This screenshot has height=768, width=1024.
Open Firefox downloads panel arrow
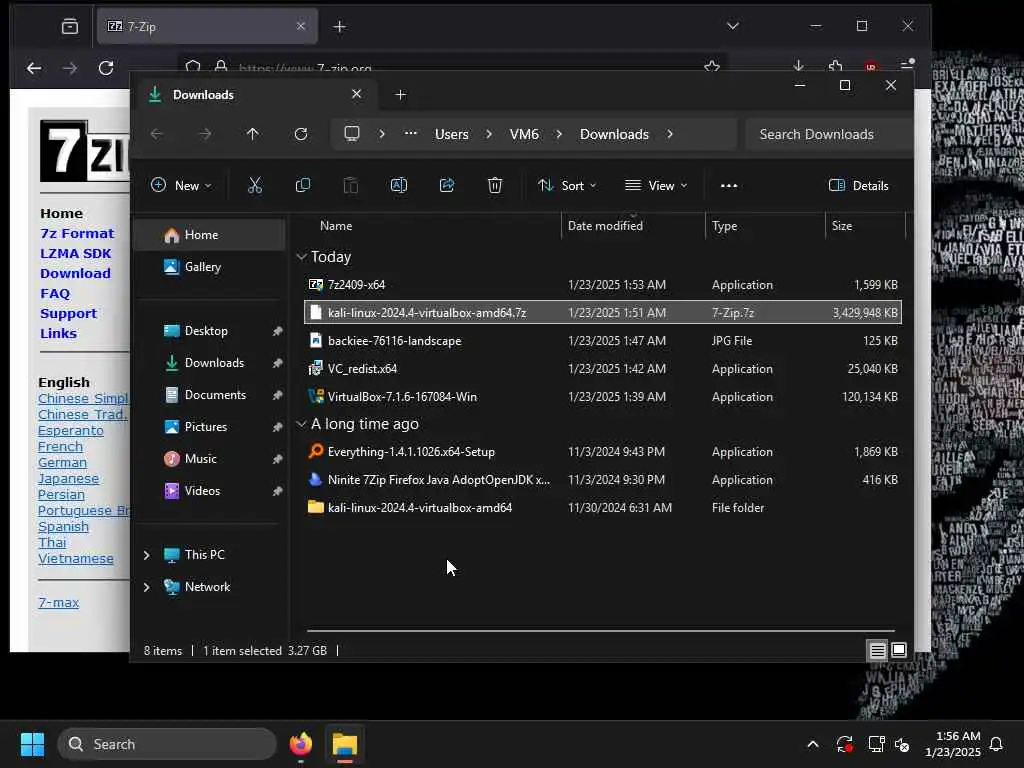(x=798, y=66)
